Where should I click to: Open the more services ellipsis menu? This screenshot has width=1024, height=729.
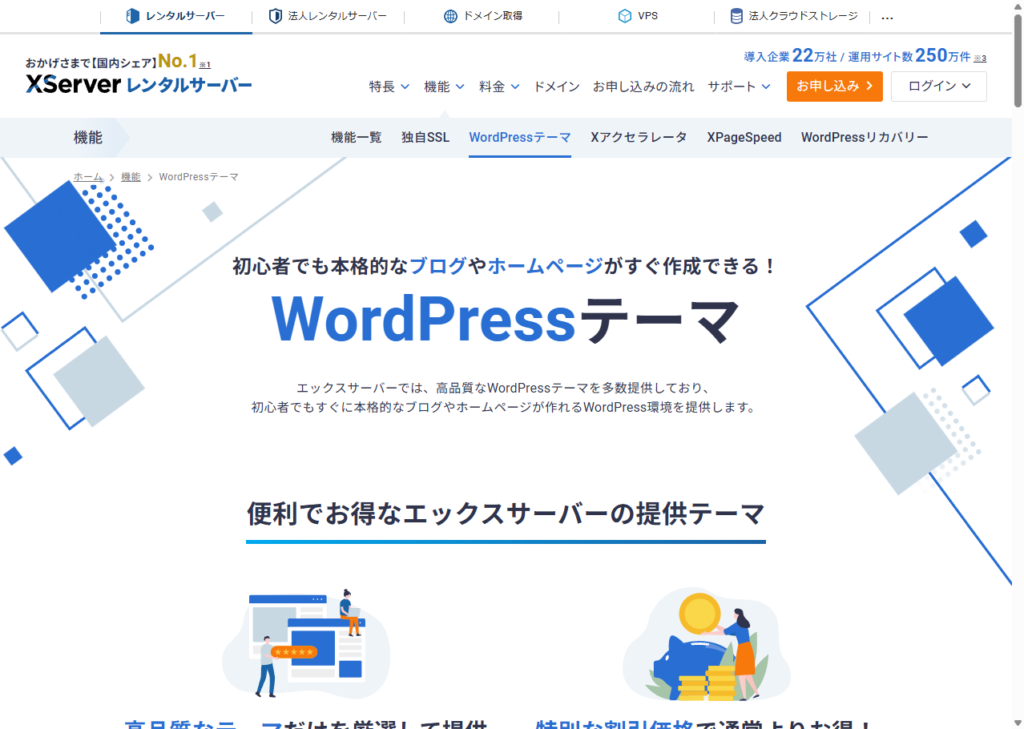tap(887, 18)
